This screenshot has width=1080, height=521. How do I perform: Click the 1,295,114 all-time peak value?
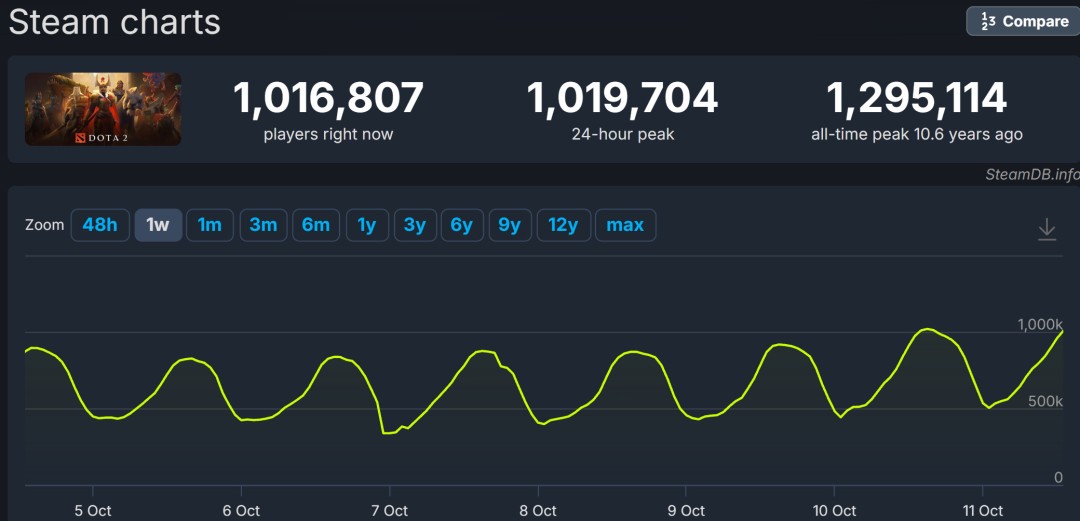pos(917,98)
